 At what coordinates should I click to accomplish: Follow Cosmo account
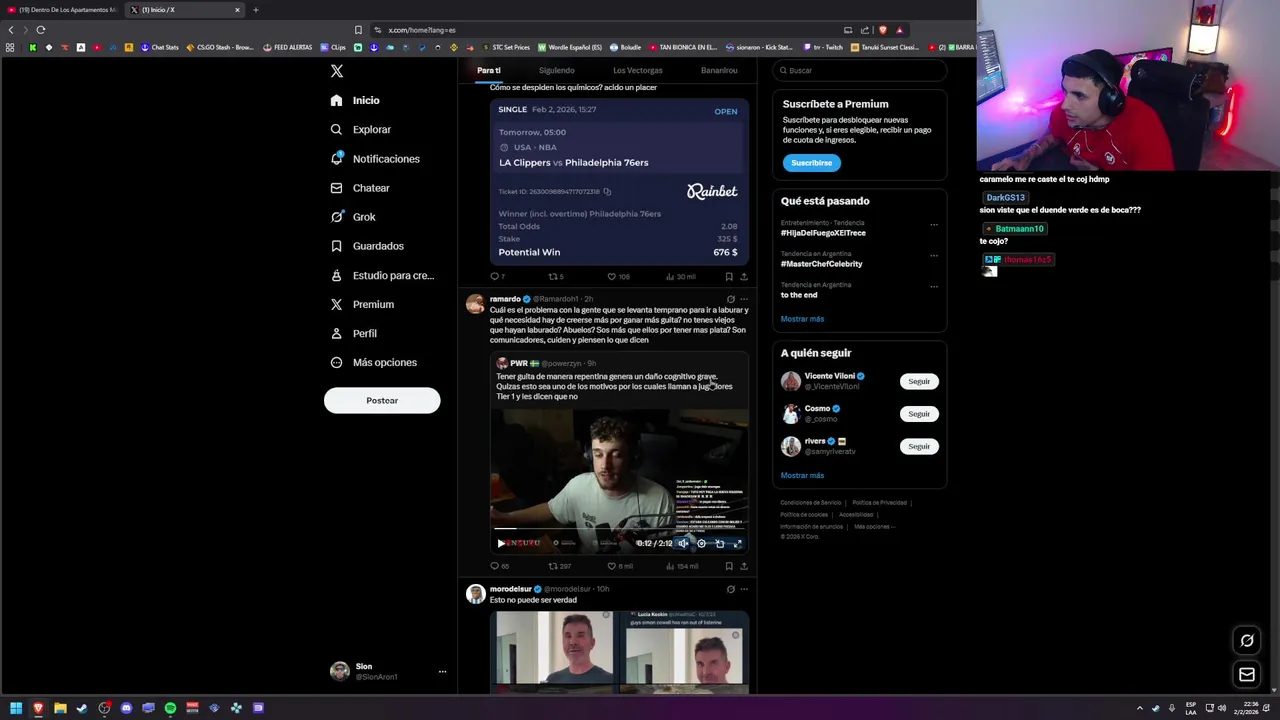point(919,413)
